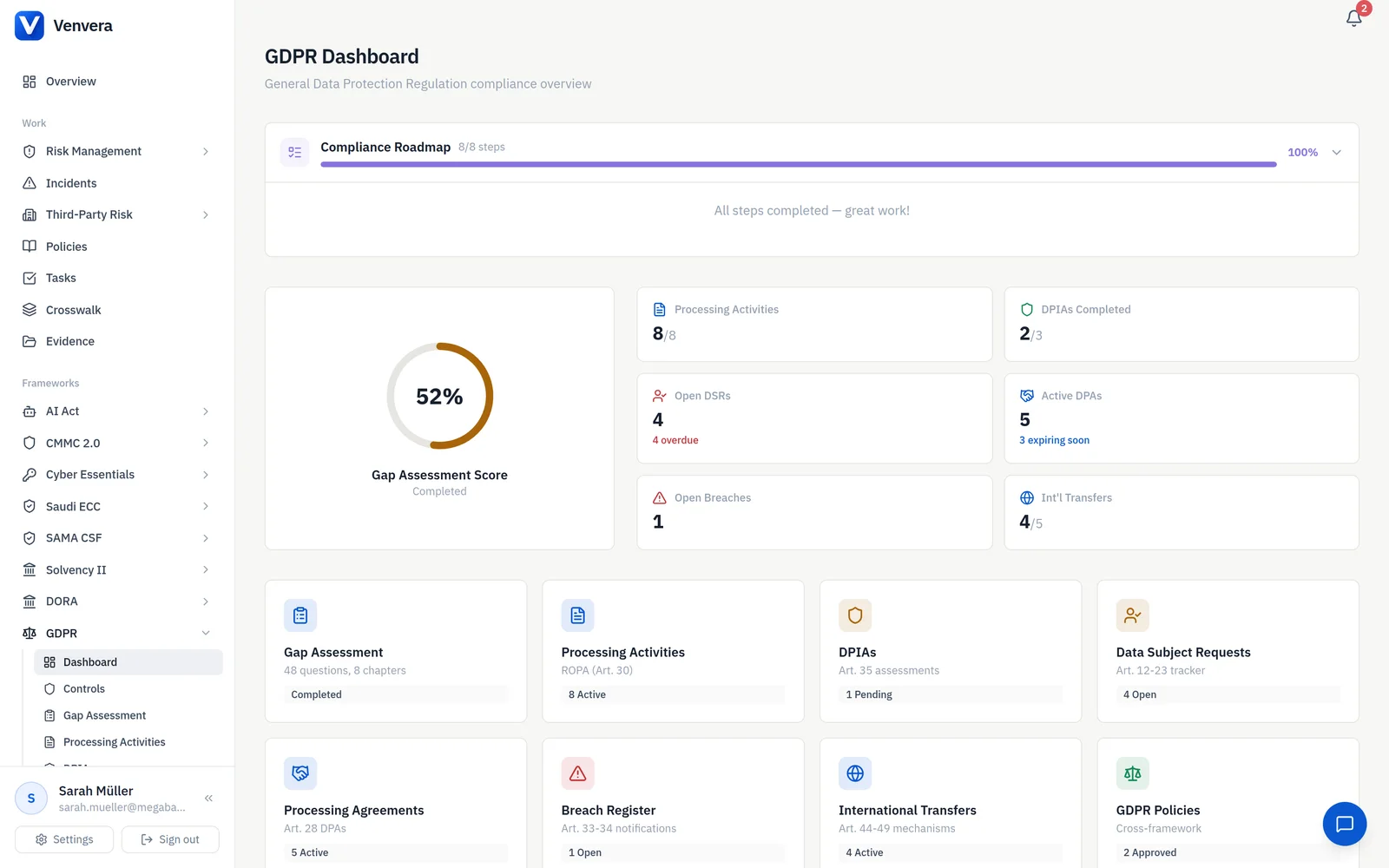This screenshot has height=868, width=1389.
Task: Click the International Transfers globe icon
Action: (855, 773)
